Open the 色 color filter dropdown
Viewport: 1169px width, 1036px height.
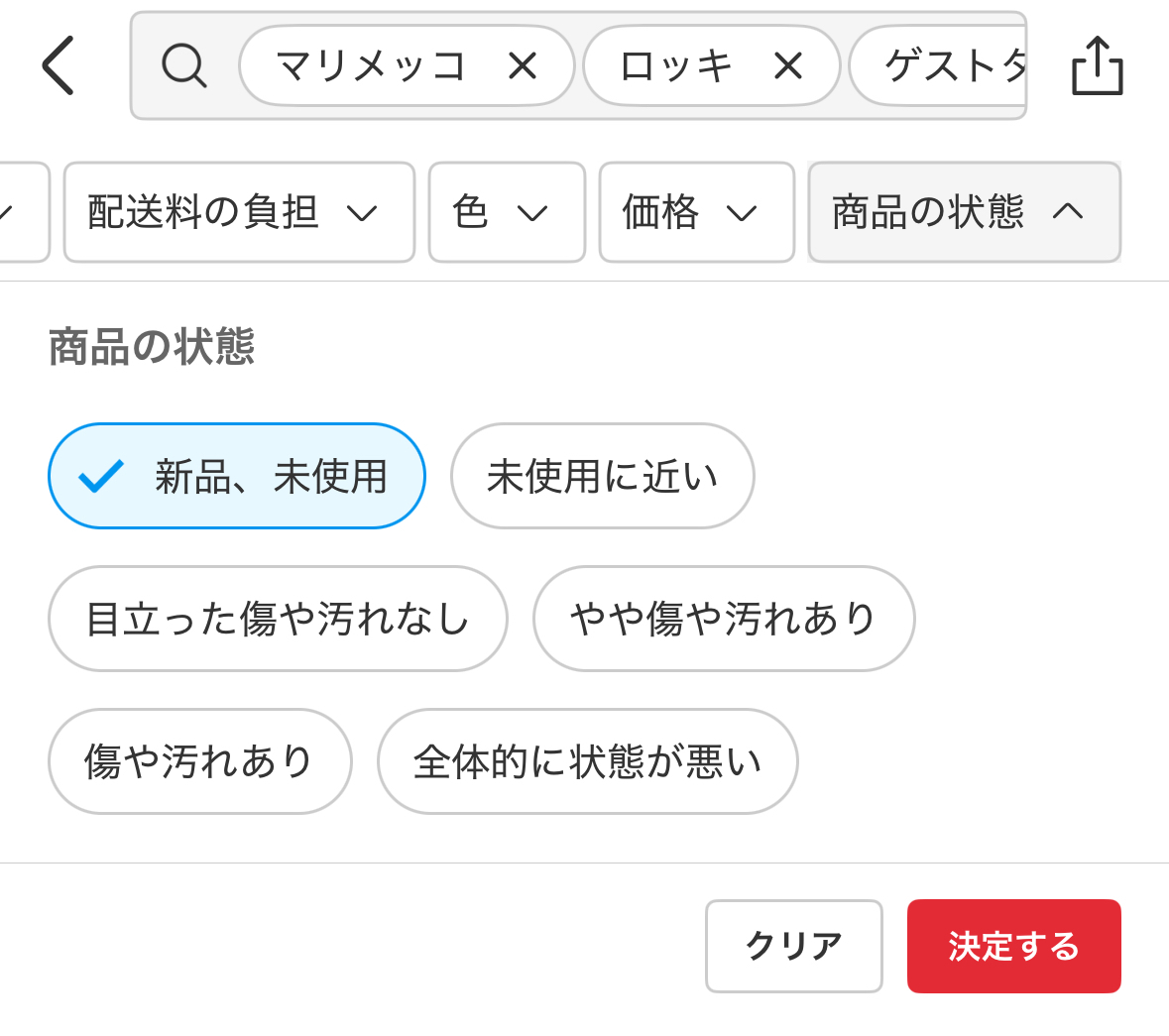pyautogui.click(x=506, y=212)
